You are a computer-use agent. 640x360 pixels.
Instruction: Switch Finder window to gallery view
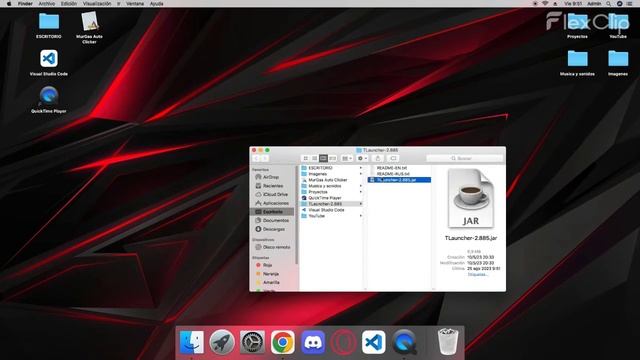pos(333,158)
